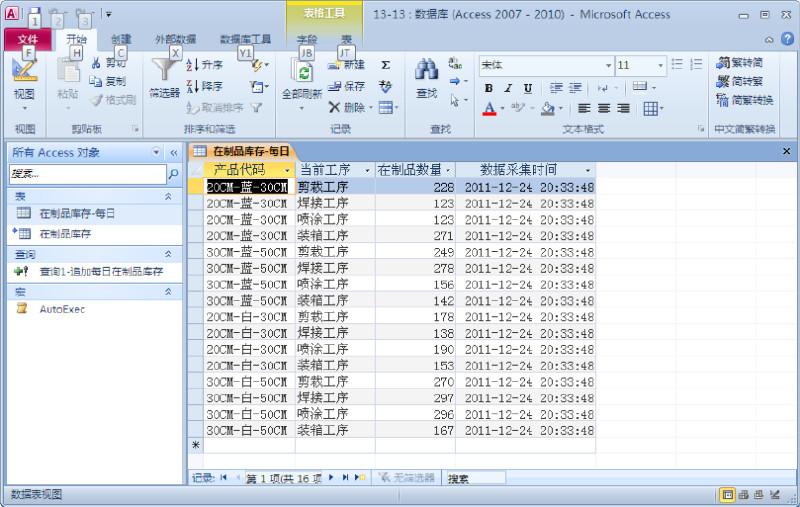Collapse the 表 group in navigation pane
Image resolution: width=800 pixels, height=507 pixels.
(168, 196)
